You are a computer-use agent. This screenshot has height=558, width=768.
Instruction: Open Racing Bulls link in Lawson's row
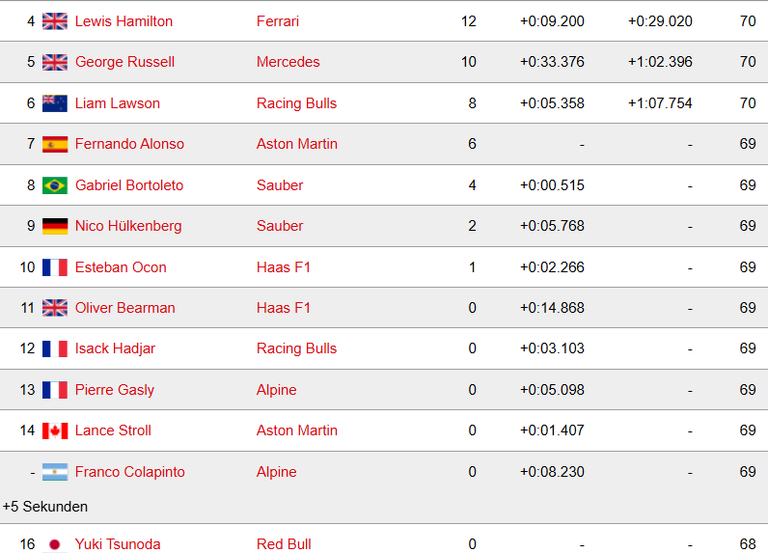[x=297, y=103]
